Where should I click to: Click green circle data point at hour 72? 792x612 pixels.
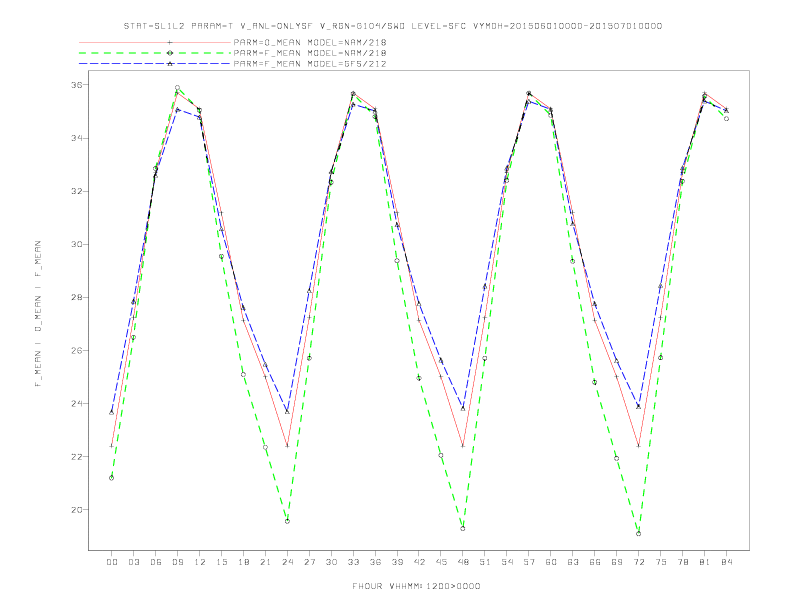pyautogui.click(x=638, y=534)
